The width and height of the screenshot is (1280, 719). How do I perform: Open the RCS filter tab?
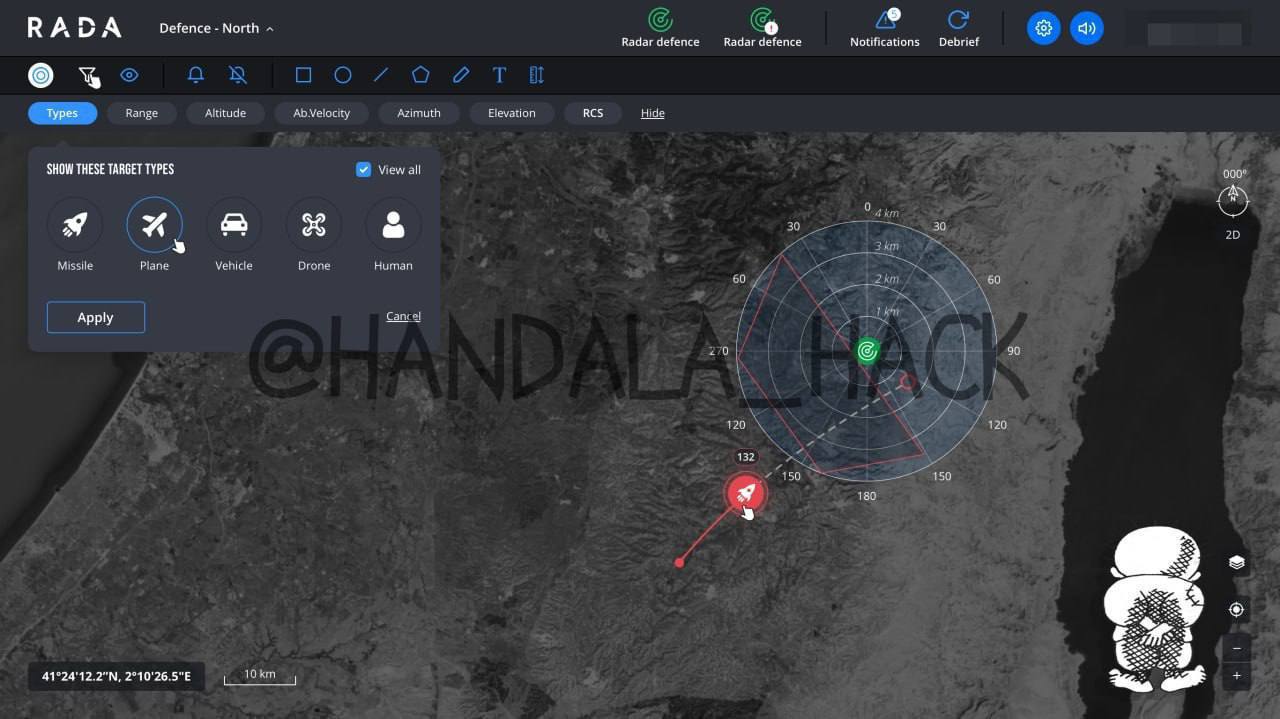593,113
